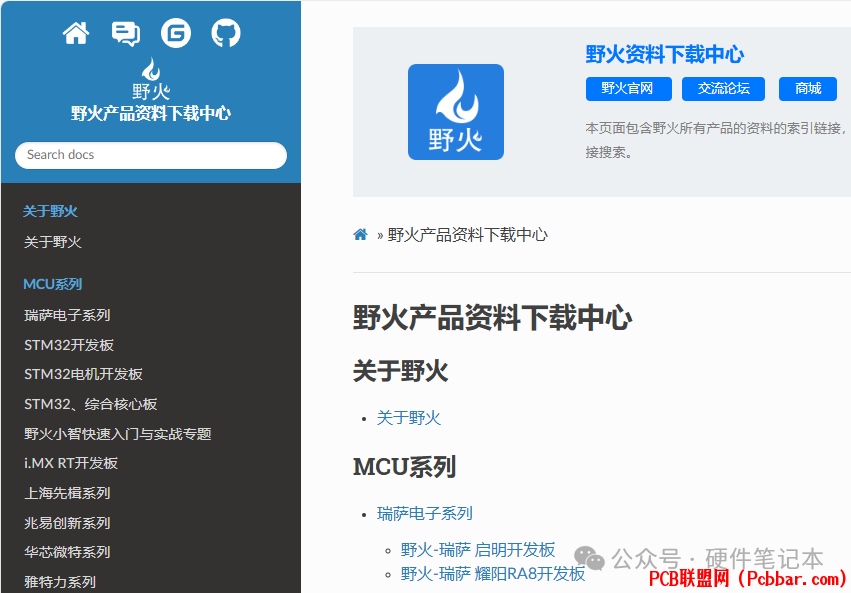Focus the Search docs input field

pos(151,155)
